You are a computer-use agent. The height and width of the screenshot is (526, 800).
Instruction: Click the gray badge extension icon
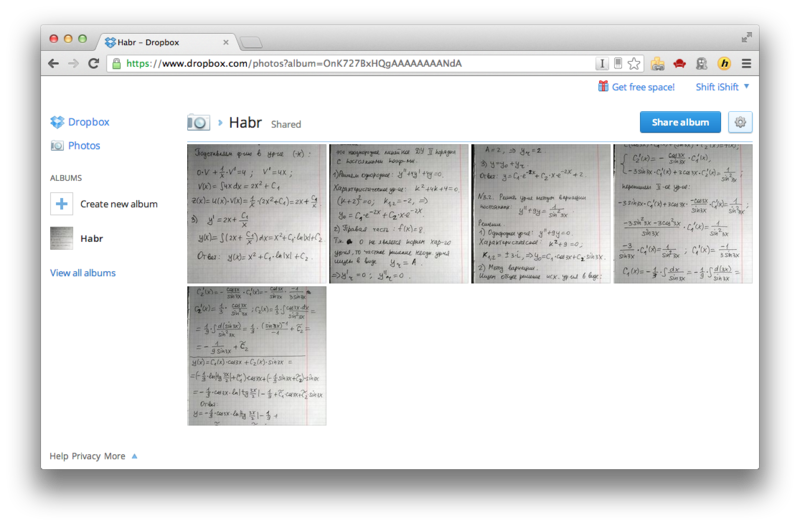pyautogui.click(x=702, y=63)
